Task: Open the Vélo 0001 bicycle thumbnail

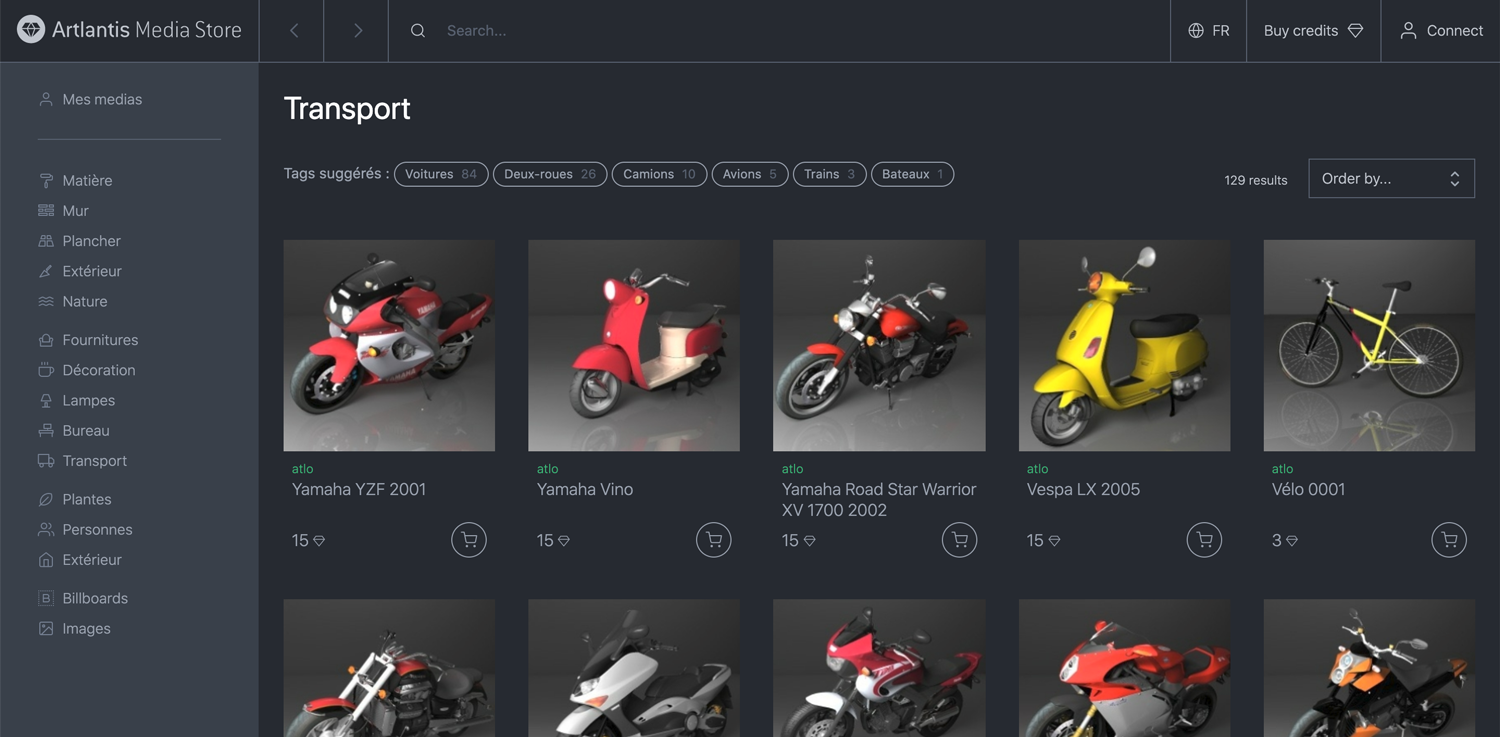Action: point(1369,345)
